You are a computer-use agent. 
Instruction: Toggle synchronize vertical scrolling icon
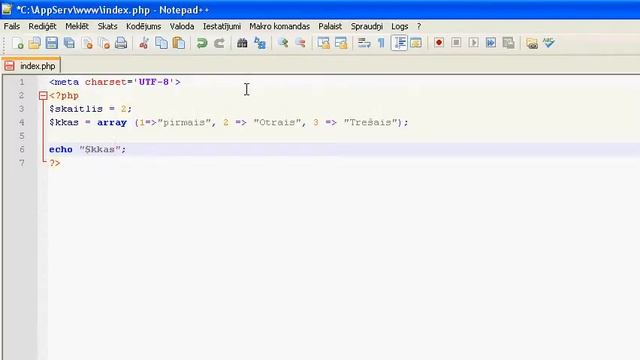[x=323, y=43]
